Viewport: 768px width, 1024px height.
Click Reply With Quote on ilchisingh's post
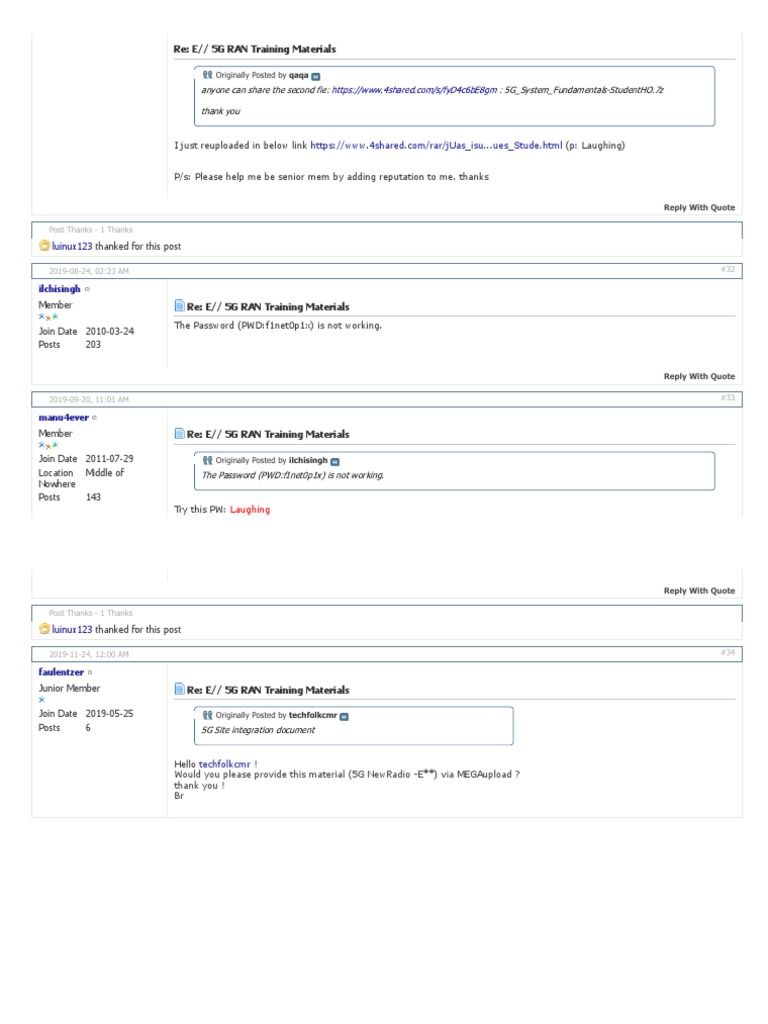699,377
